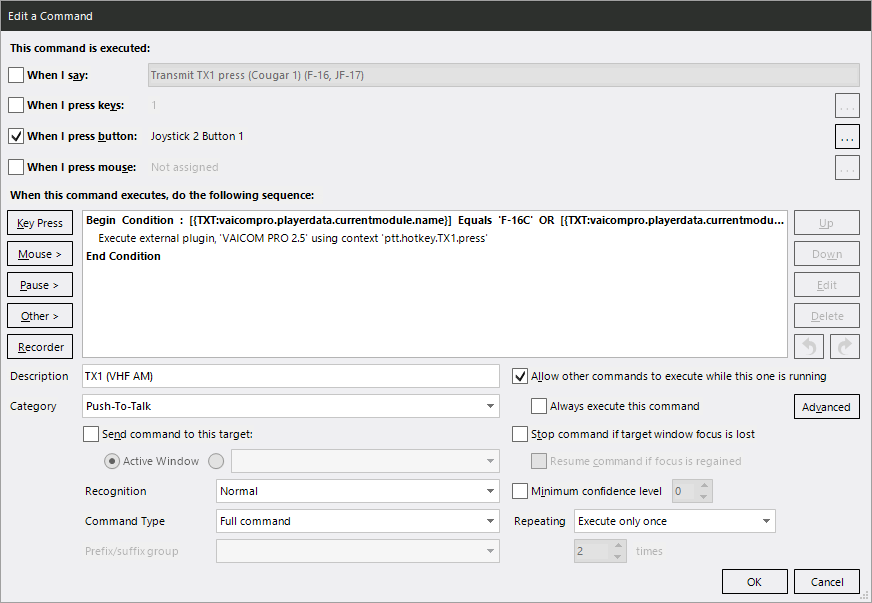Select the second target radio button beside the empty dropdown
Screen dimensions: 872x603
[x=216, y=461]
